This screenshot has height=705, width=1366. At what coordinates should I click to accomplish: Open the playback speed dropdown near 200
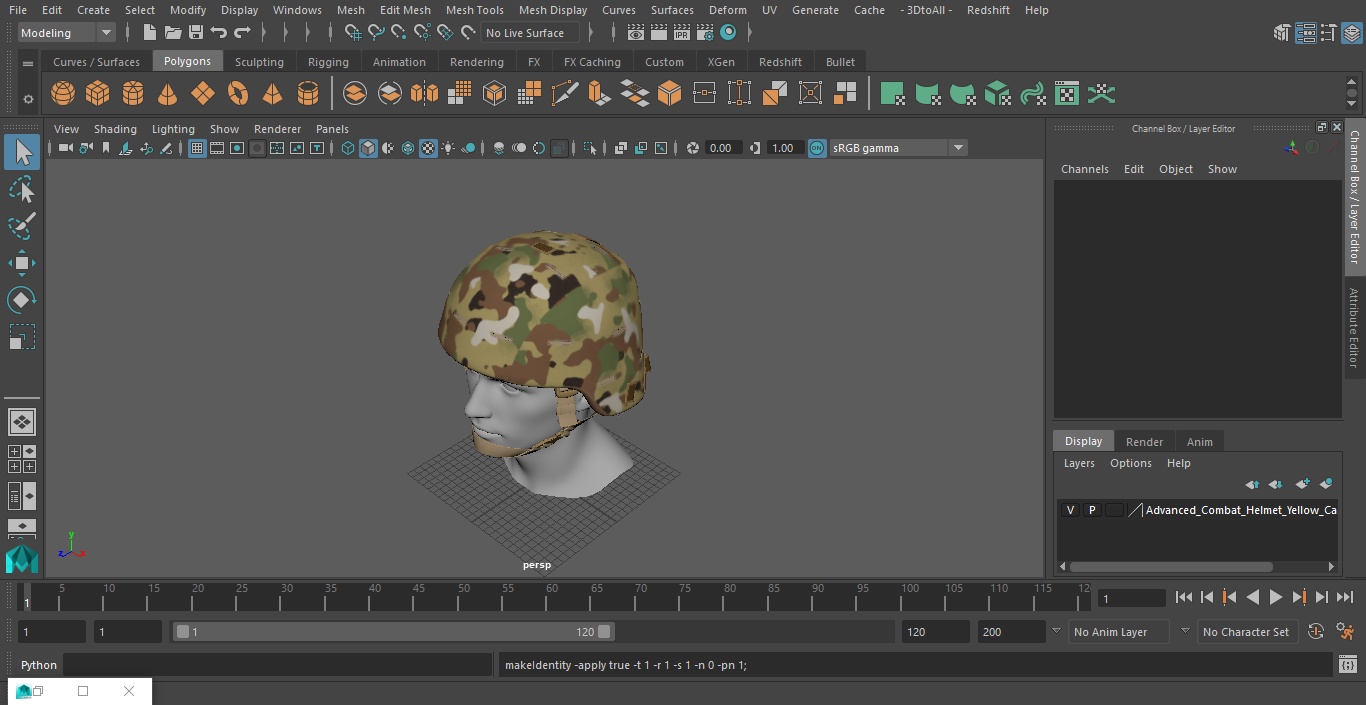(x=1056, y=632)
